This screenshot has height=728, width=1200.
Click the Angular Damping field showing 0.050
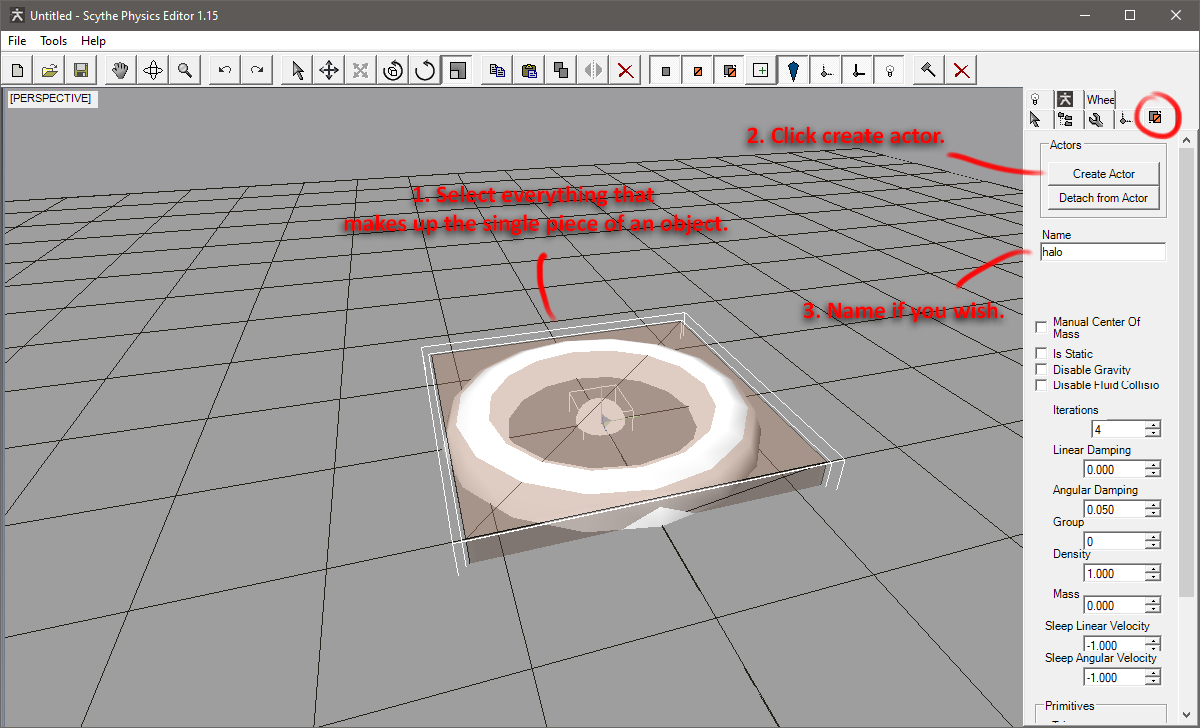(x=1114, y=509)
